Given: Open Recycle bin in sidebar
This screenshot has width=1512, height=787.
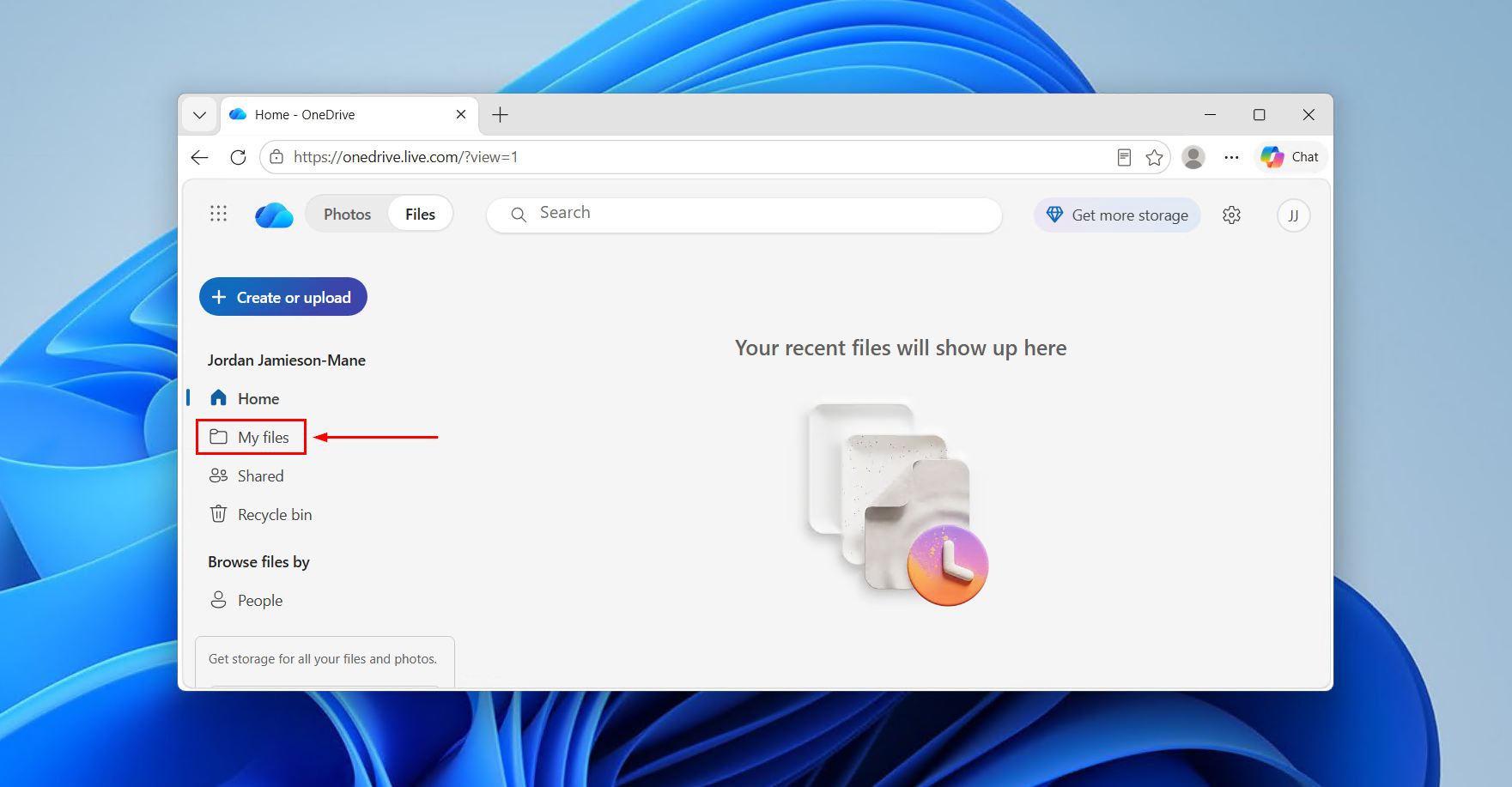Looking at the screenshot, I should pos(261,514).
